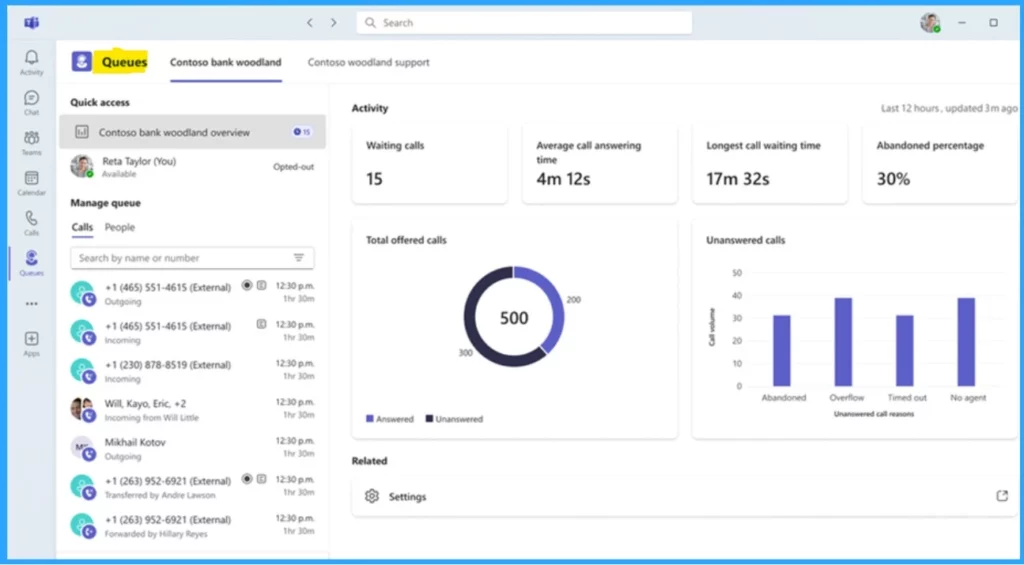The width and height of the screenshot is (1024, 565).
Task: Click the Will, Kayo, Eric group avatar
Action: coord(84,410)
